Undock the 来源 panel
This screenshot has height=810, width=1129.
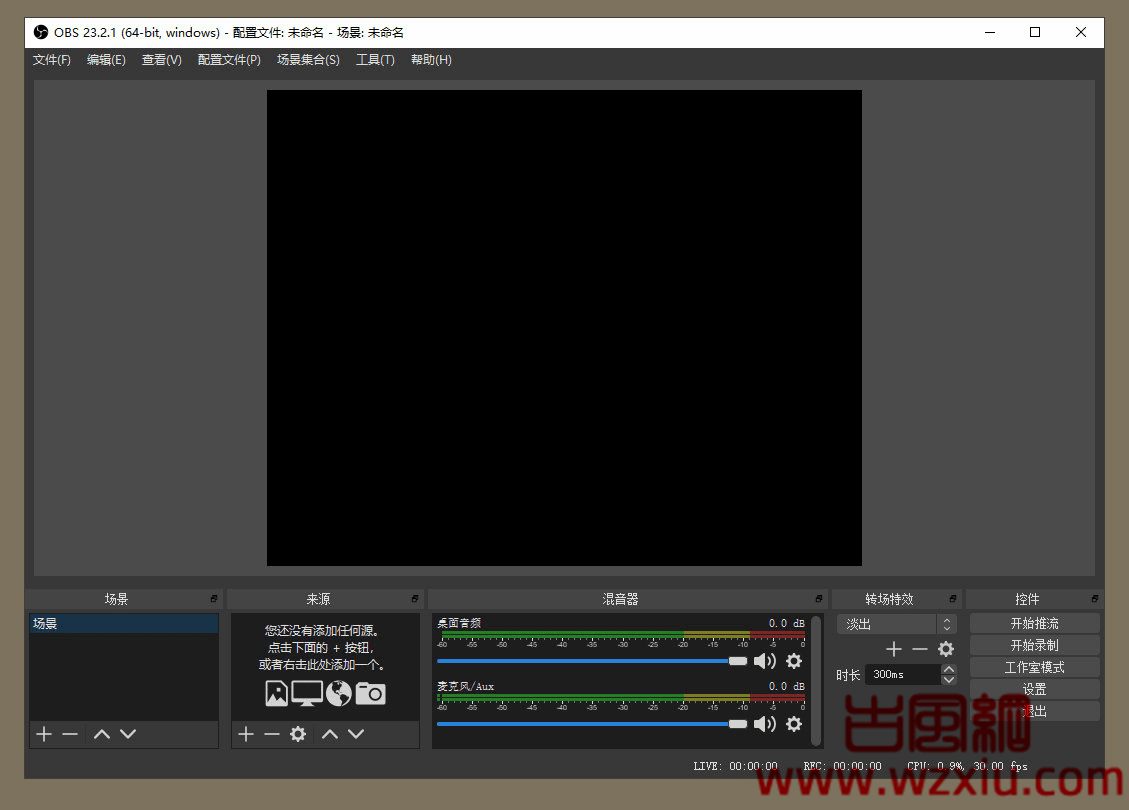click(415, 598)
